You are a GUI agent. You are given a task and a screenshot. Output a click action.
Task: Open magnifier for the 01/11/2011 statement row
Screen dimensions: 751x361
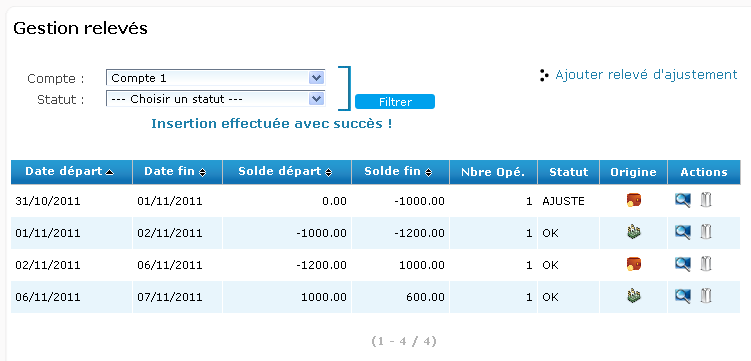[683, 232]
